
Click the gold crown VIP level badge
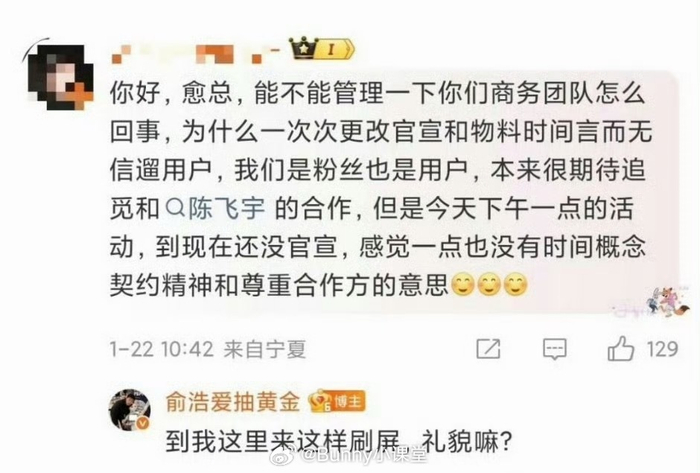[x=321, y=49]
